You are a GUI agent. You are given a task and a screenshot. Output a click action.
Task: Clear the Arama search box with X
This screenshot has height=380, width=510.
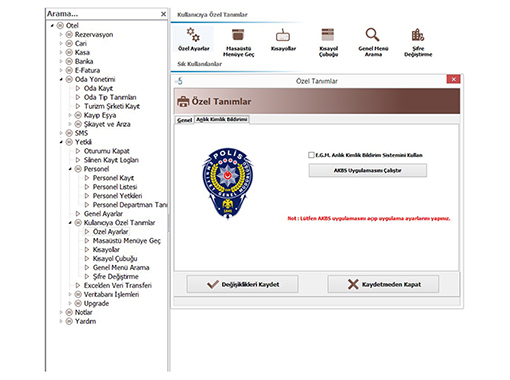pyautogui.click(x=163, y=14)
